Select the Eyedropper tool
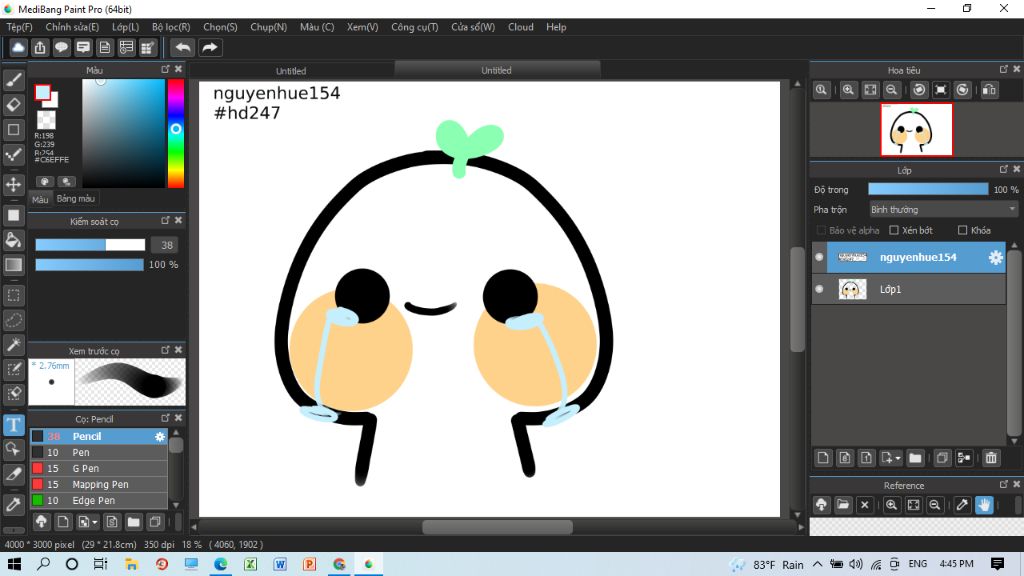 tap(14, 504)
